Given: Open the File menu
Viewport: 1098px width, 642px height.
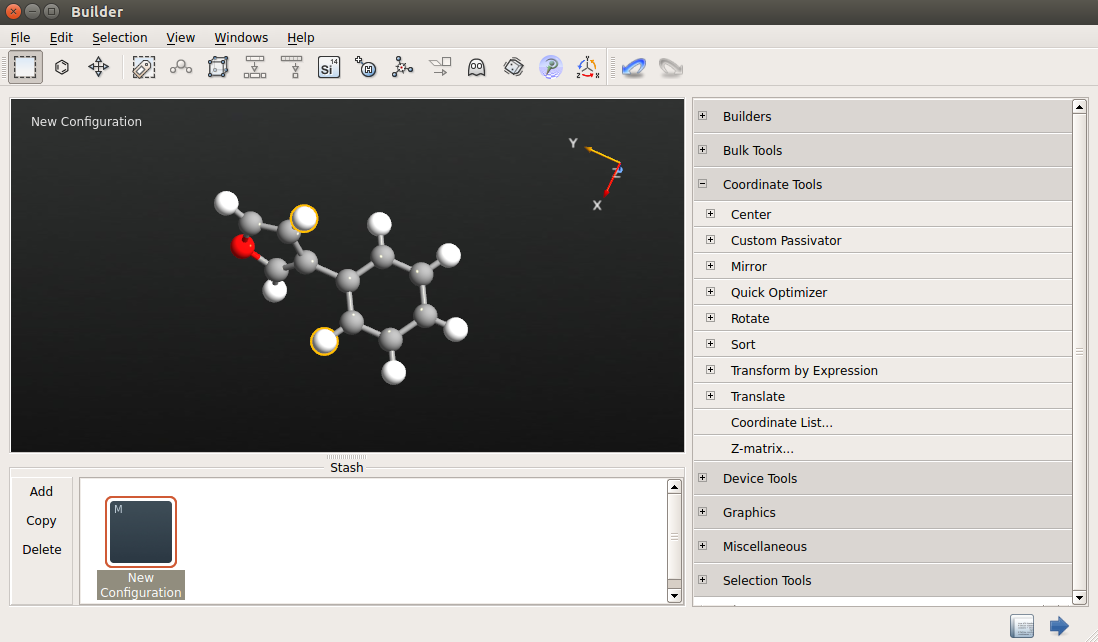Looking at the screenshot, I should tap(20, 38).
